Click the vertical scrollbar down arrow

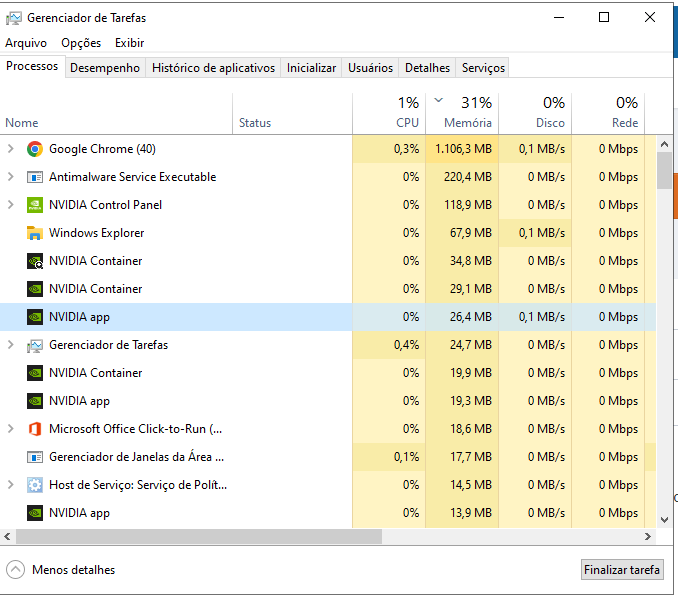click(664, 520)
